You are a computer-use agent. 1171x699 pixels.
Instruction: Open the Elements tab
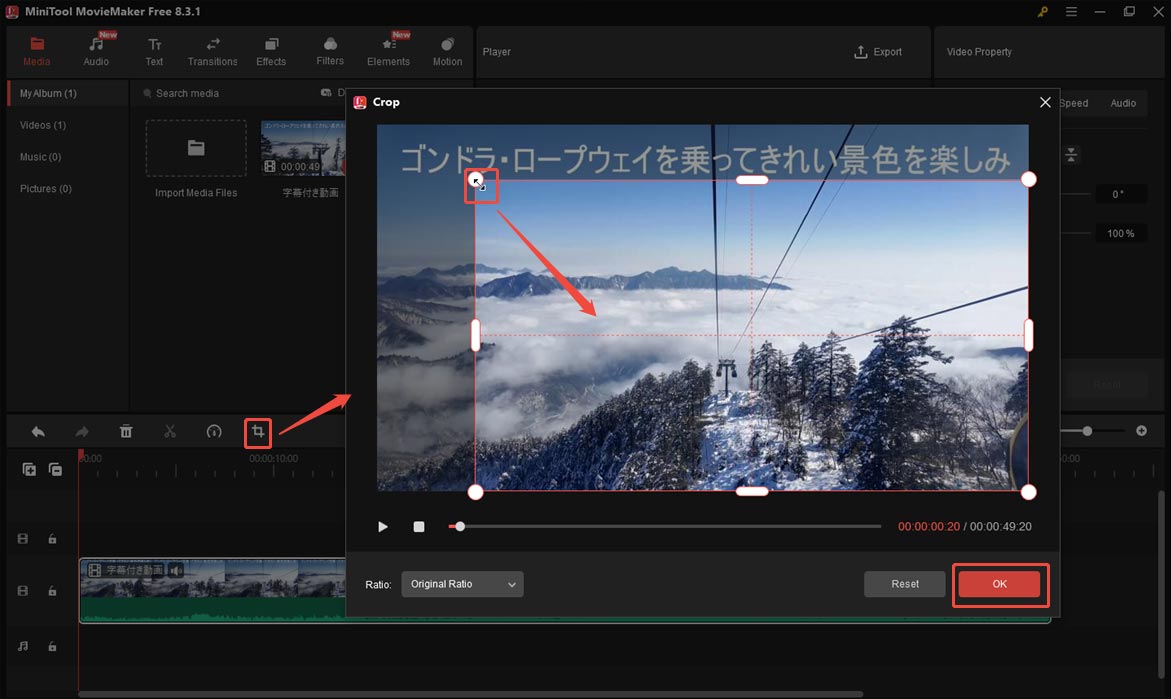coord(388,52)
